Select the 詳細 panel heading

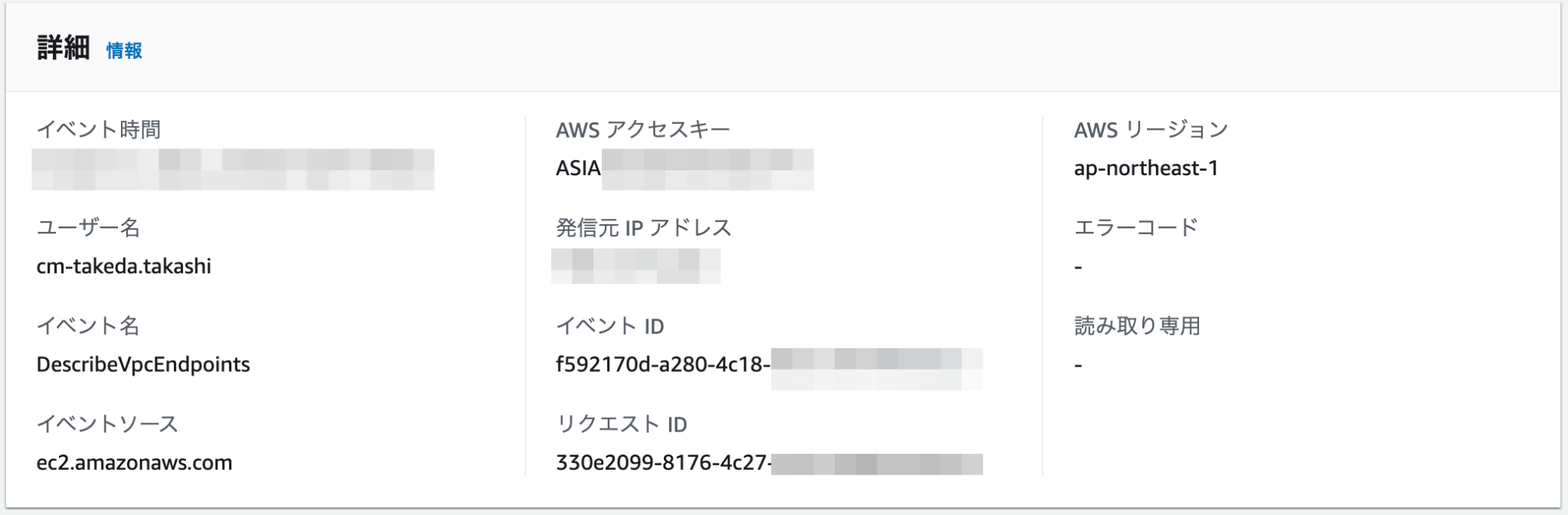[x=58, y=49]
